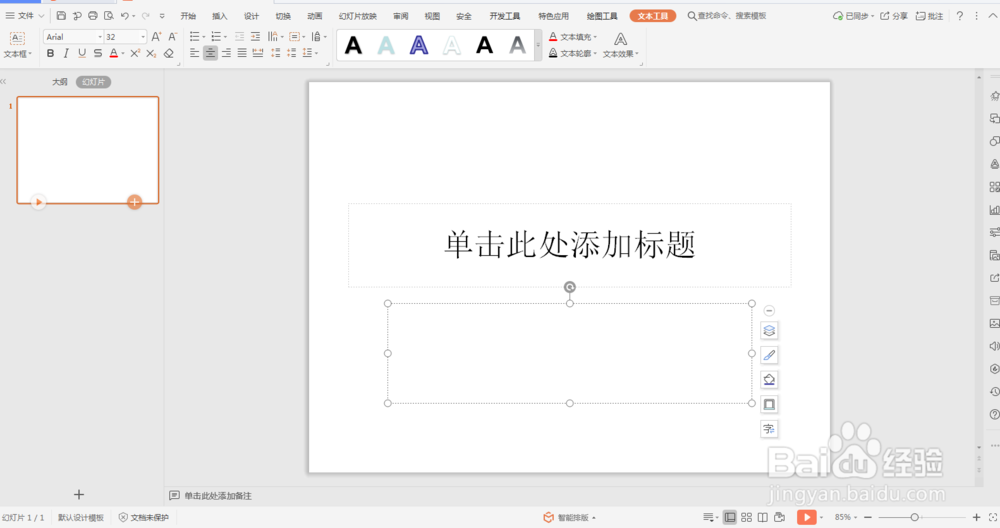This screenshot has height=528, width=1000.
Task: Collapse the slide panel with the double chevron
Action: click(4, 82)
